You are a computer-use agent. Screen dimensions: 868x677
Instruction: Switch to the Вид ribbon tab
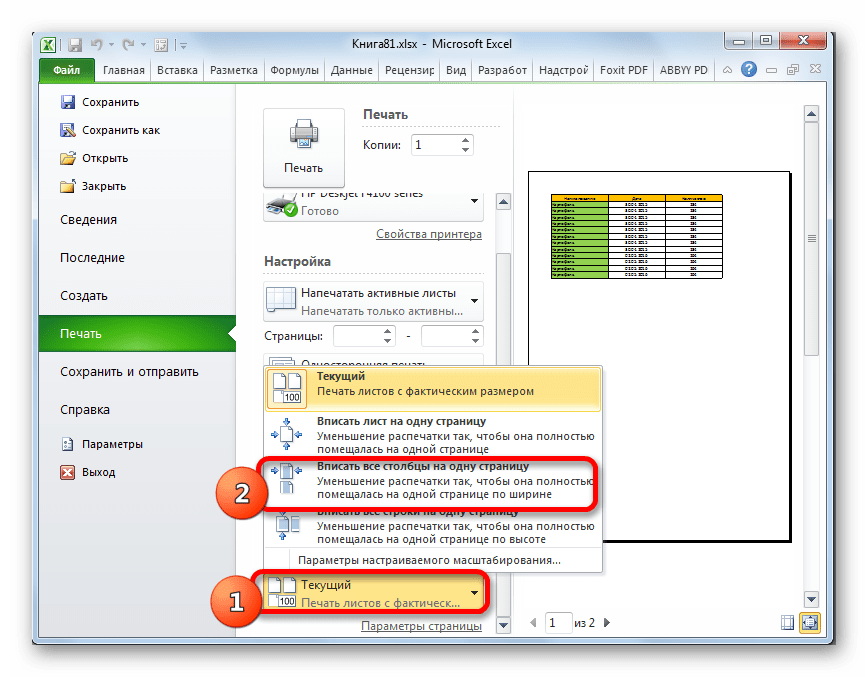[x=456, y=70]
